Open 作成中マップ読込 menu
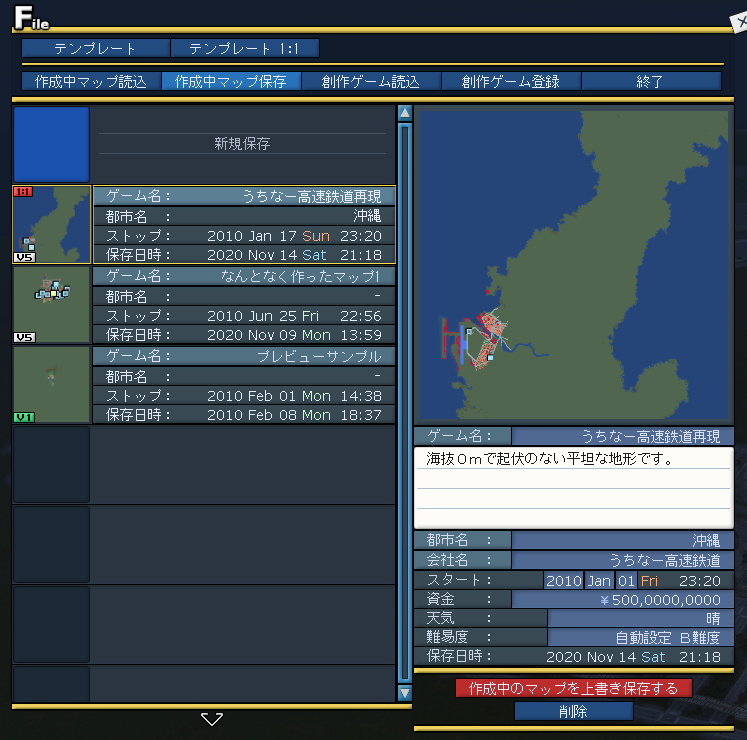This screenshot has width=747, height=740. pyautogui.click(x=91, y=82)
